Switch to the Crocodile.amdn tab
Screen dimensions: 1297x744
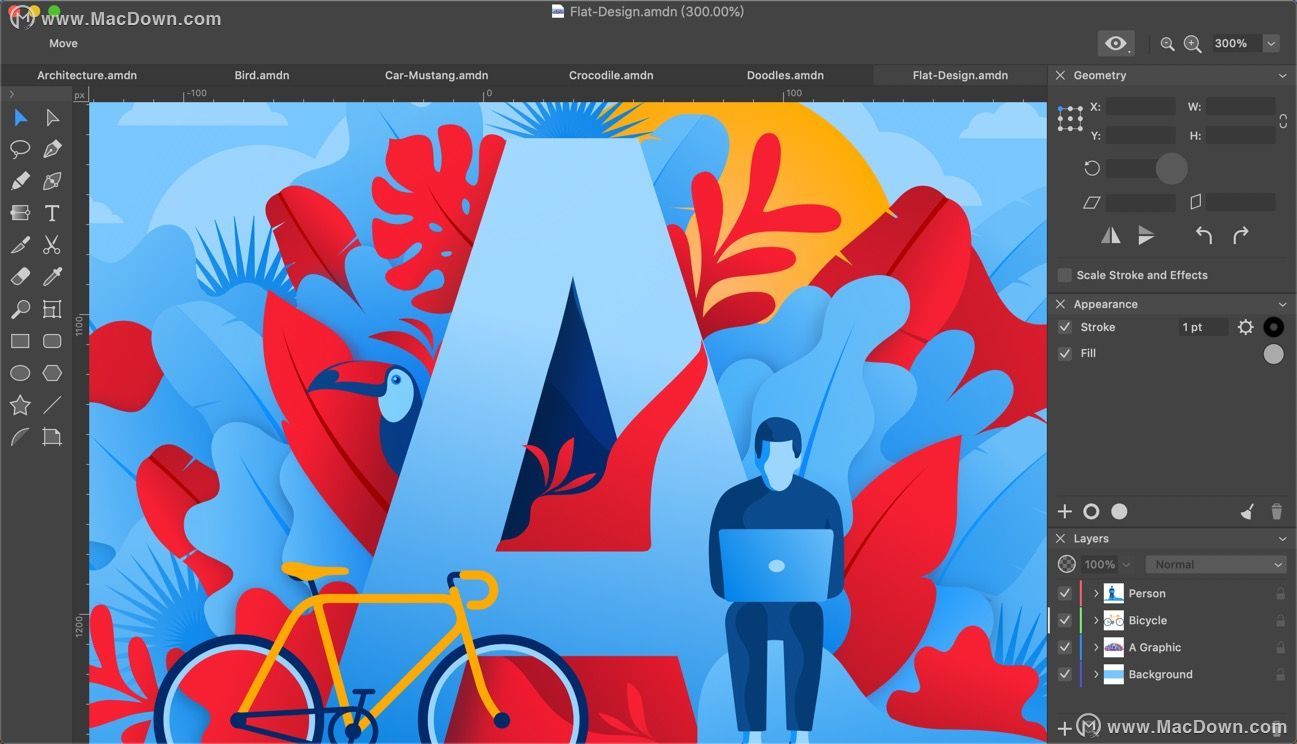tap(611, 75)
